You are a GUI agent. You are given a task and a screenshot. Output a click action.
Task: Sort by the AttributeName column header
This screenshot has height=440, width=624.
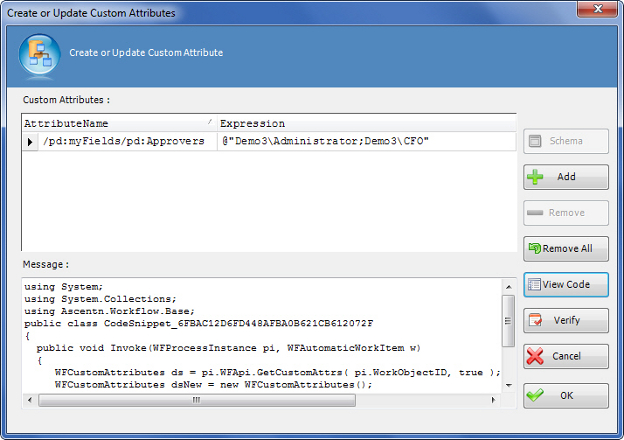[x=118, y=123]
